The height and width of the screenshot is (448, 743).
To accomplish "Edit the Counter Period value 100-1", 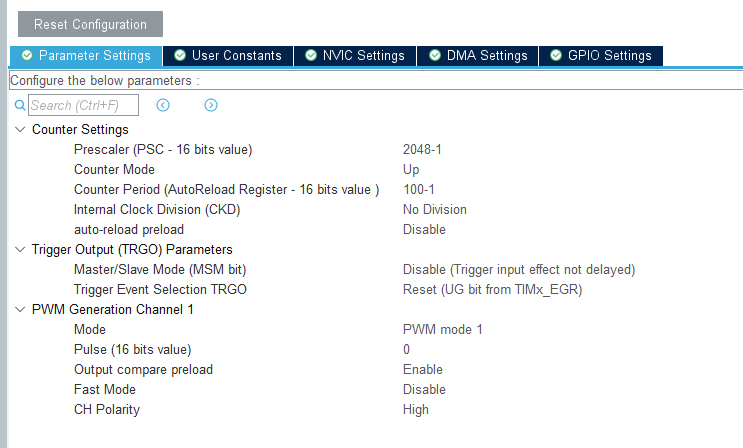I will pyautogui.click(x=419, y=190).
